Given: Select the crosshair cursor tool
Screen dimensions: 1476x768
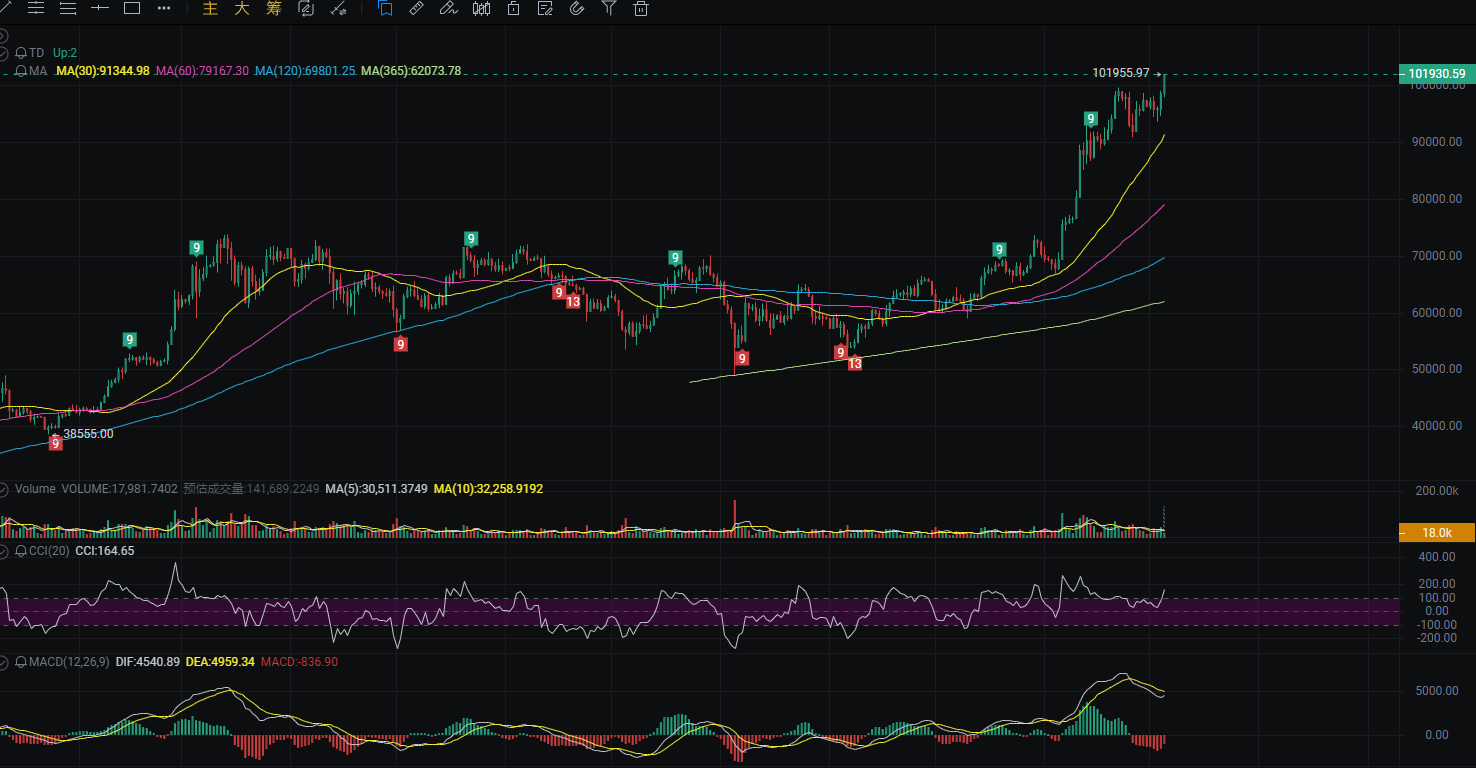Looking at the screenshot, I should click(x=100, y=8).
